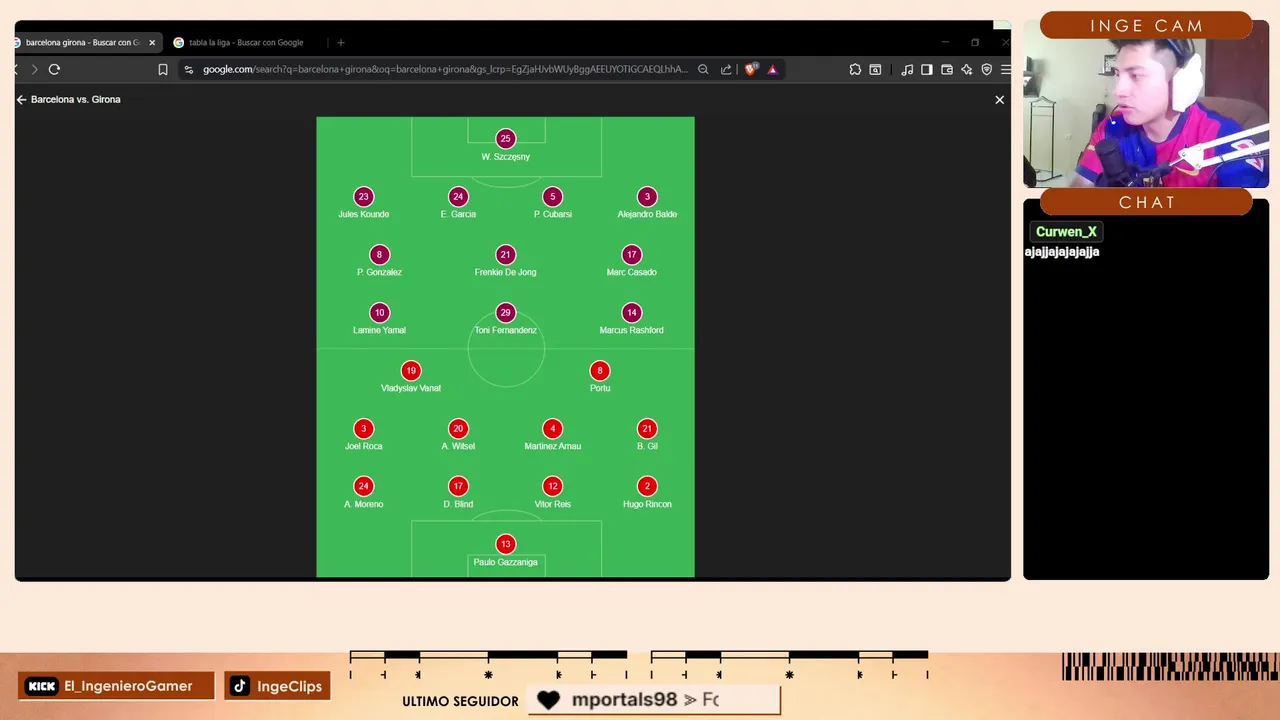
Task: Go back using the arrow beside Barcelona vs. Girona
Action: point(21,99)
